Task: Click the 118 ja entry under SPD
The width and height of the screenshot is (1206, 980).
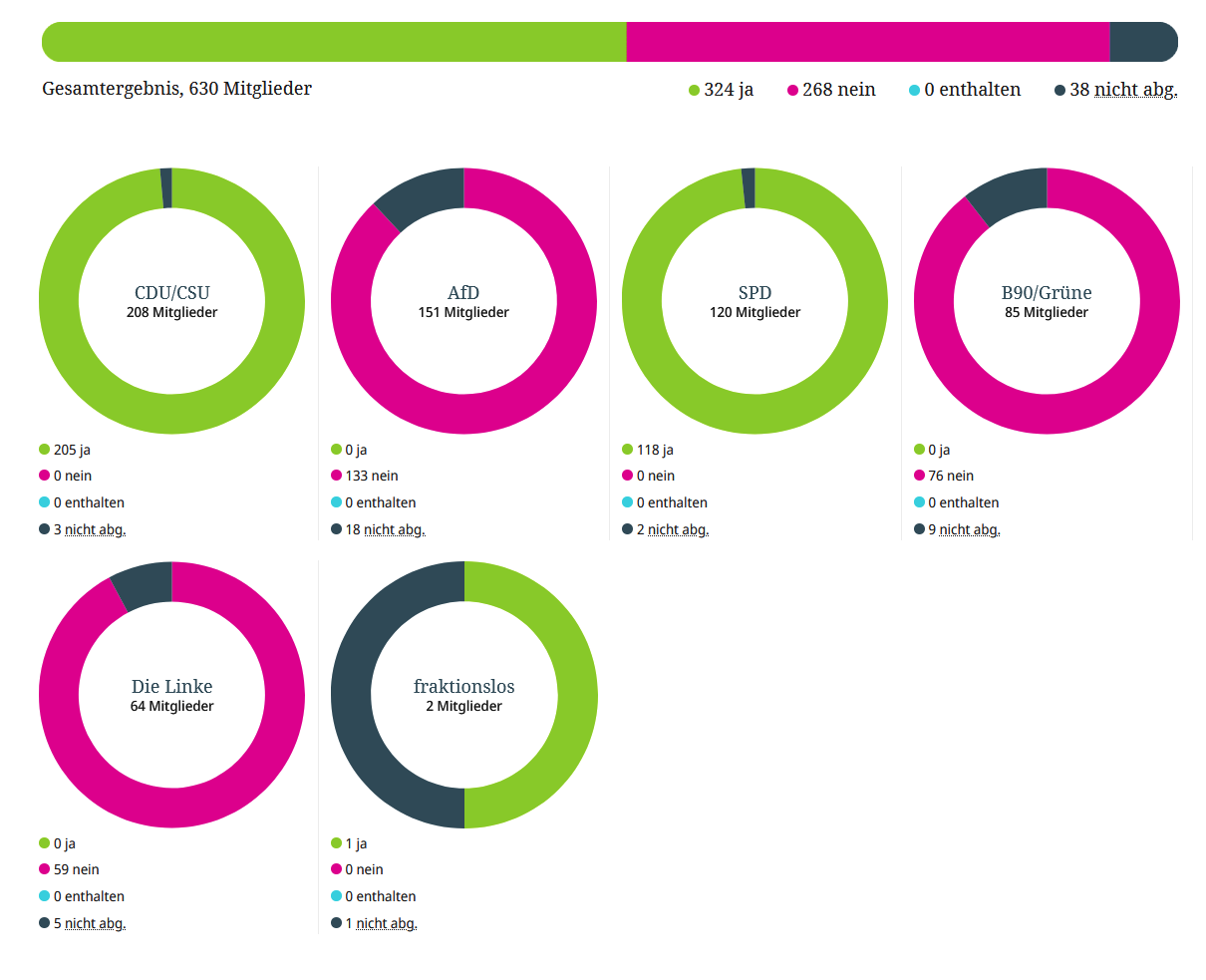Action: tap(655, 450)
